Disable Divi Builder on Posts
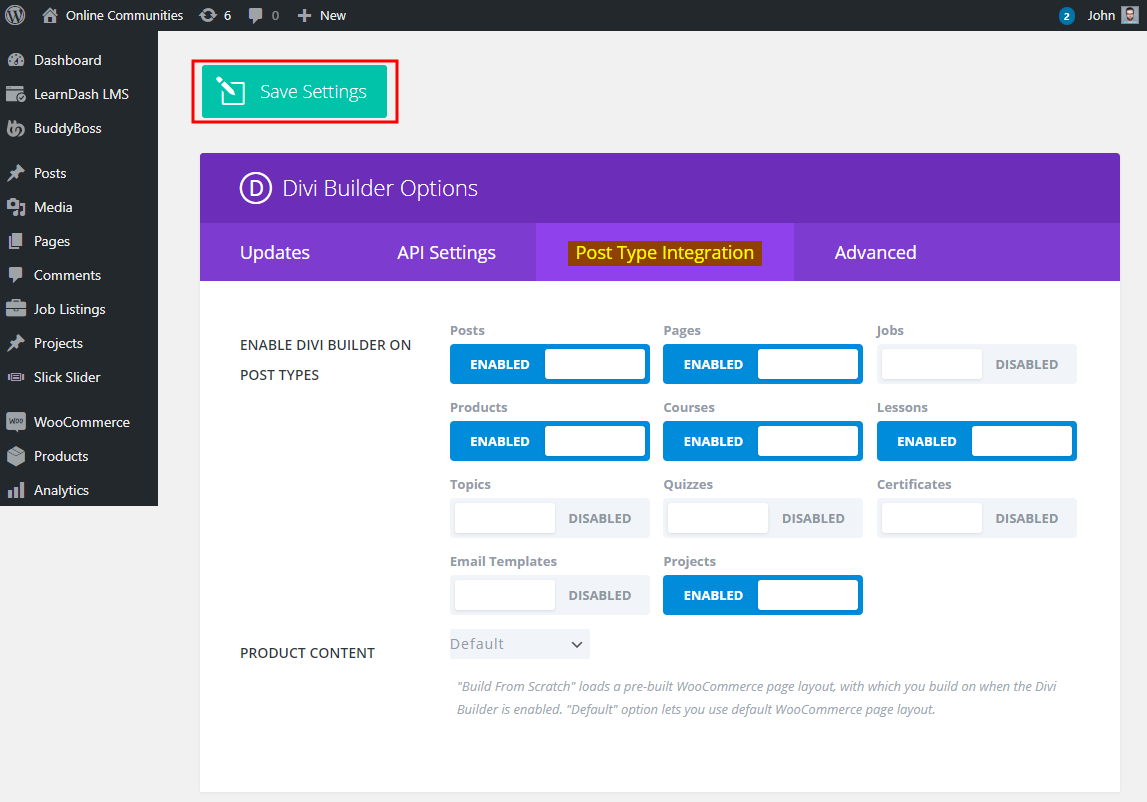The height and width of the screenshot is (802, 1147). click(549, 364)
